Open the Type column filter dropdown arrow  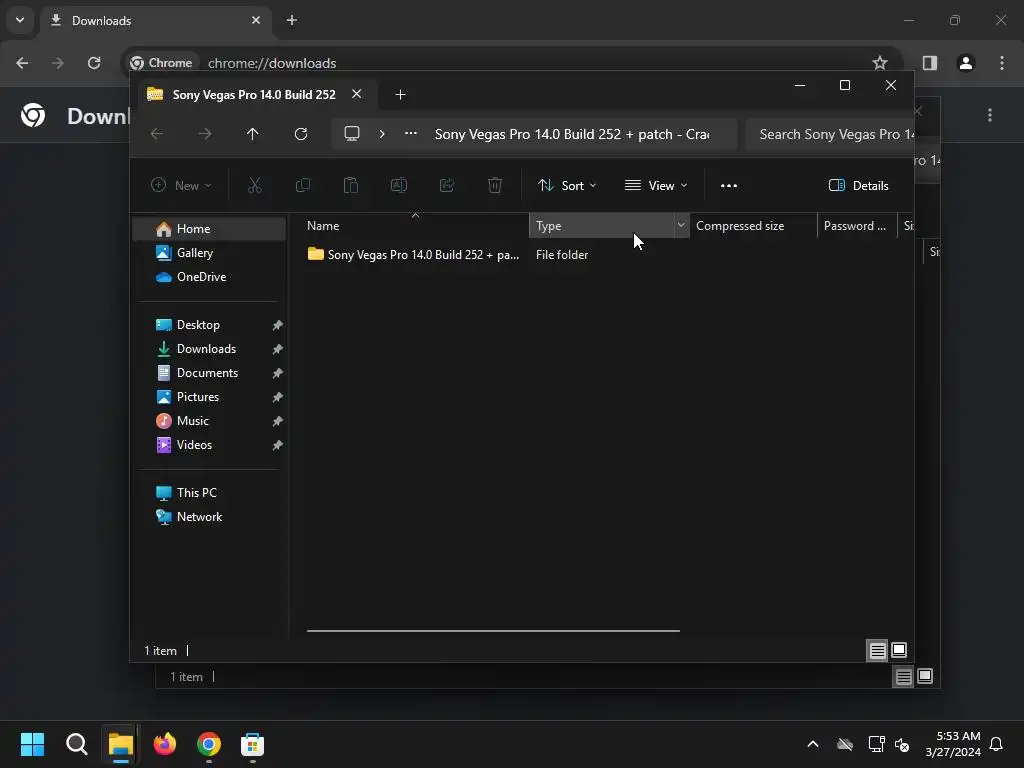tap(681, 225)
